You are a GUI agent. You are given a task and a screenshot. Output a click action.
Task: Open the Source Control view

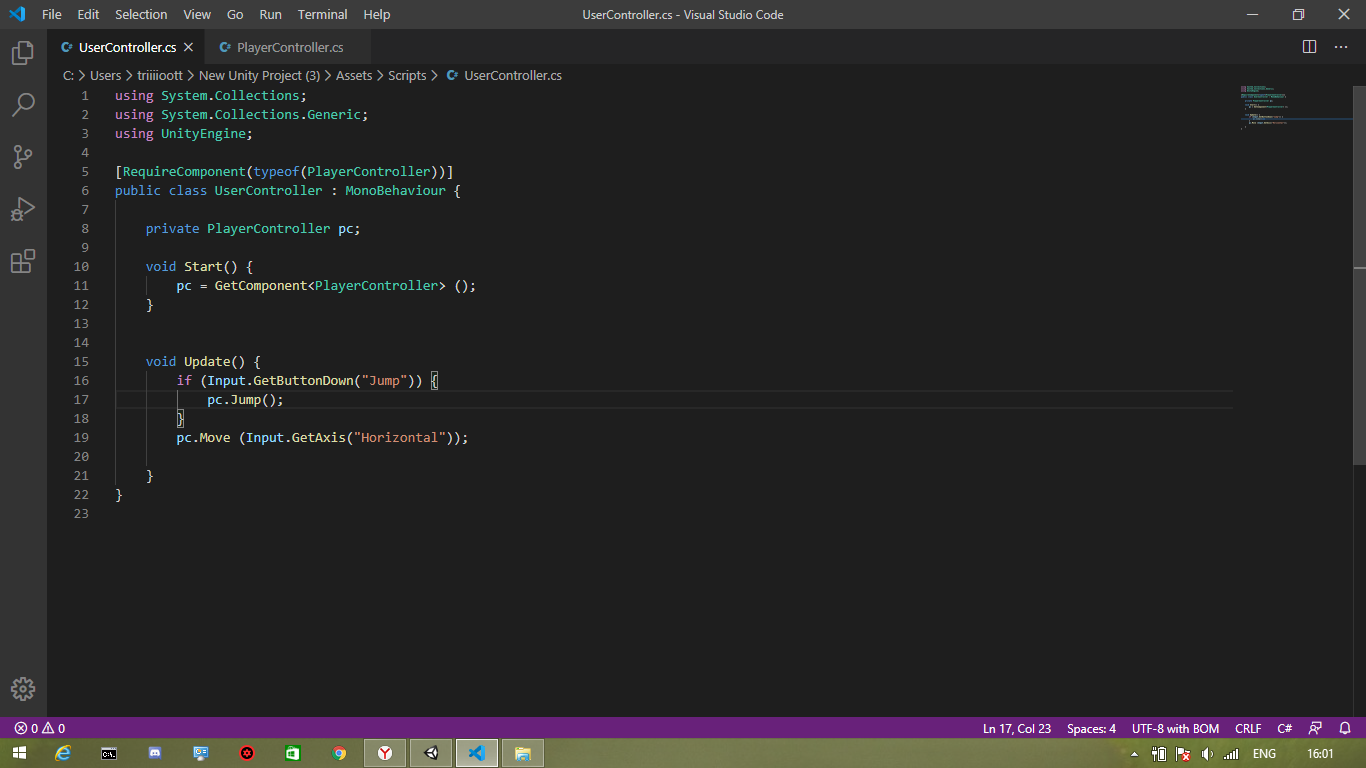coord(23,156)
